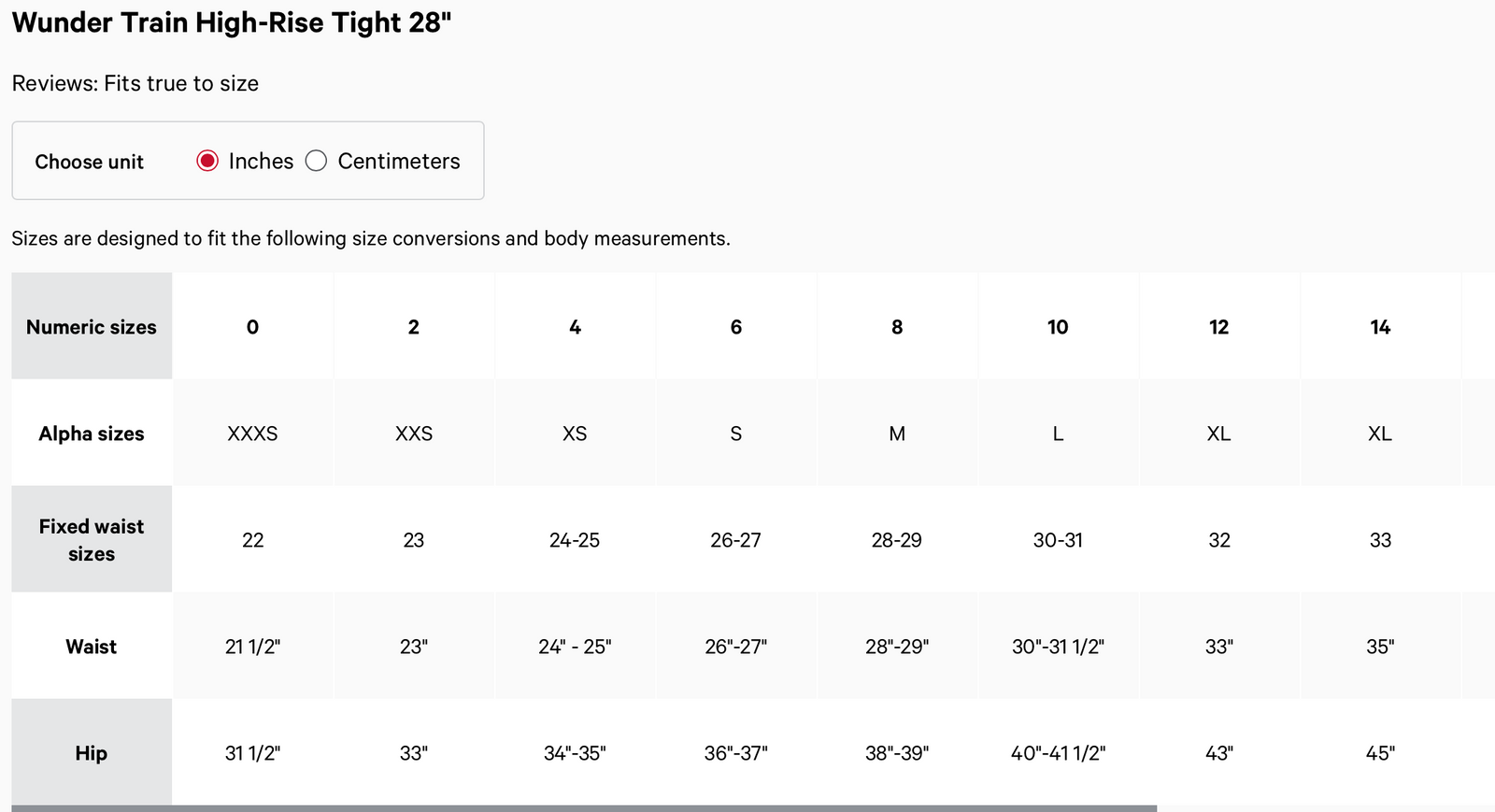Click the "Reviews: Fits true to size" text
Image resolution: width=1495 pixels, height=812 pixels.
[x=135, y=83]
